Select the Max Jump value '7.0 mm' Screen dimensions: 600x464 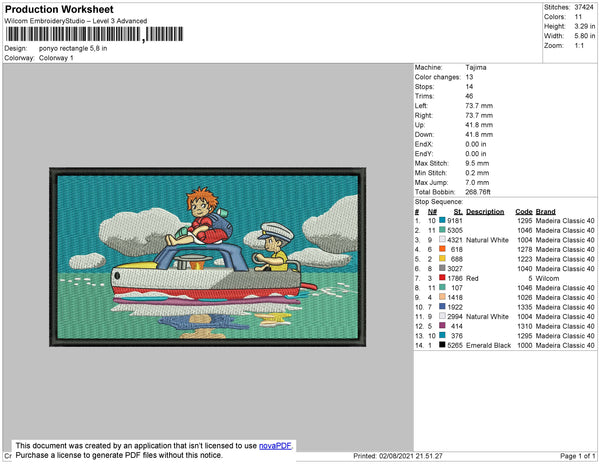click(477, 182)
